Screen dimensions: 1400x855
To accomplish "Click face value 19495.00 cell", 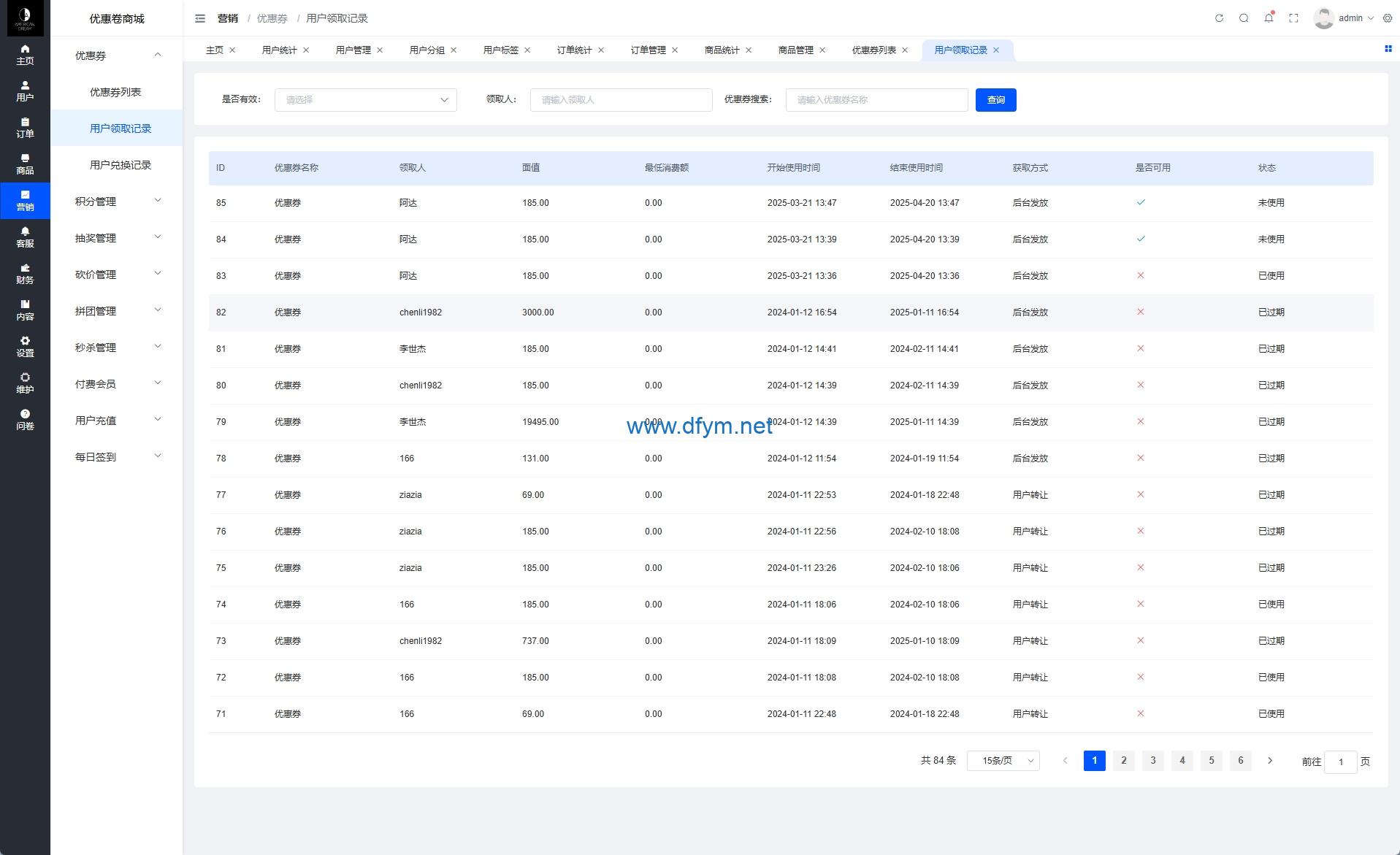I will point(540,422).
